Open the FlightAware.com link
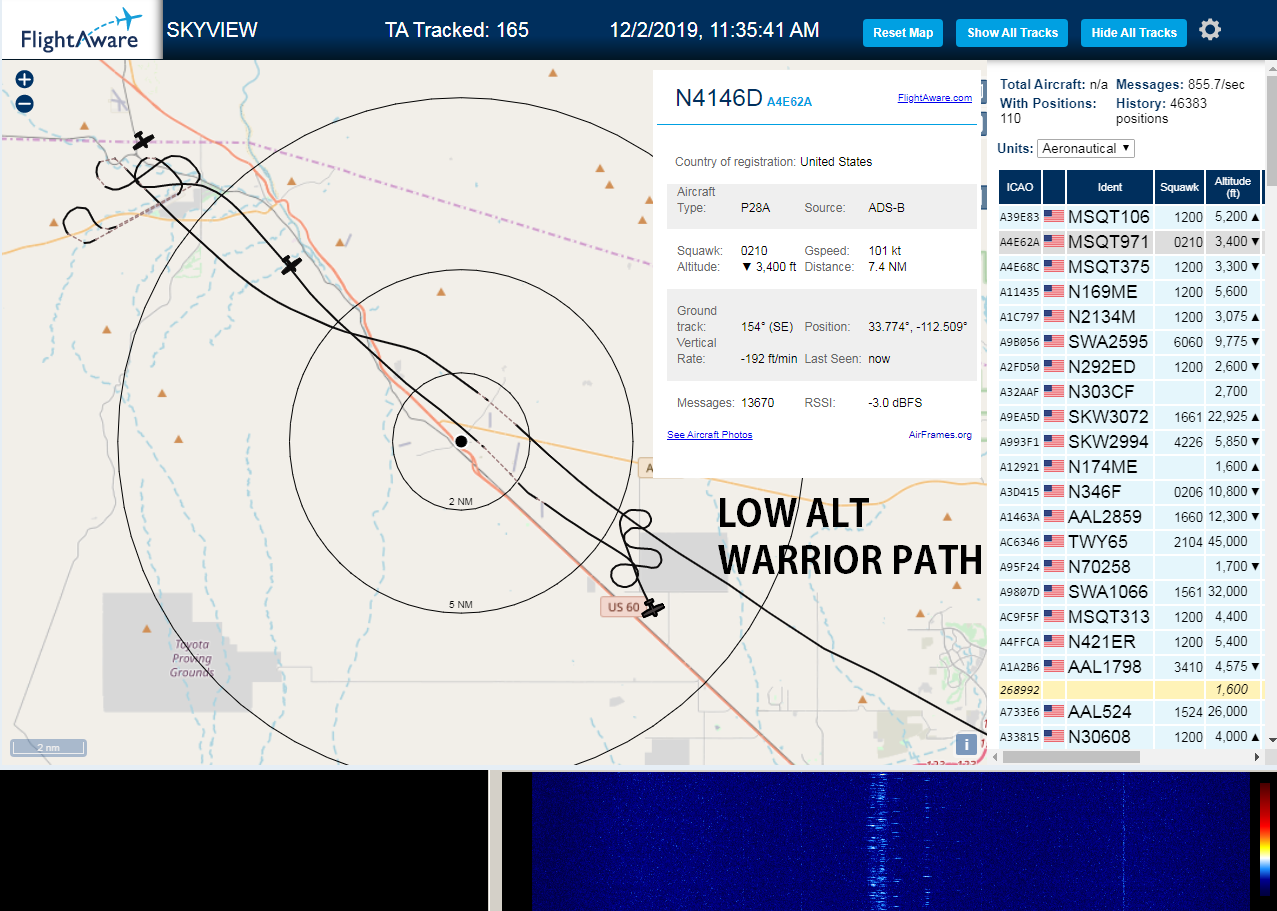1277x911 pixels. pyautogui.click(x=934, y=98)
